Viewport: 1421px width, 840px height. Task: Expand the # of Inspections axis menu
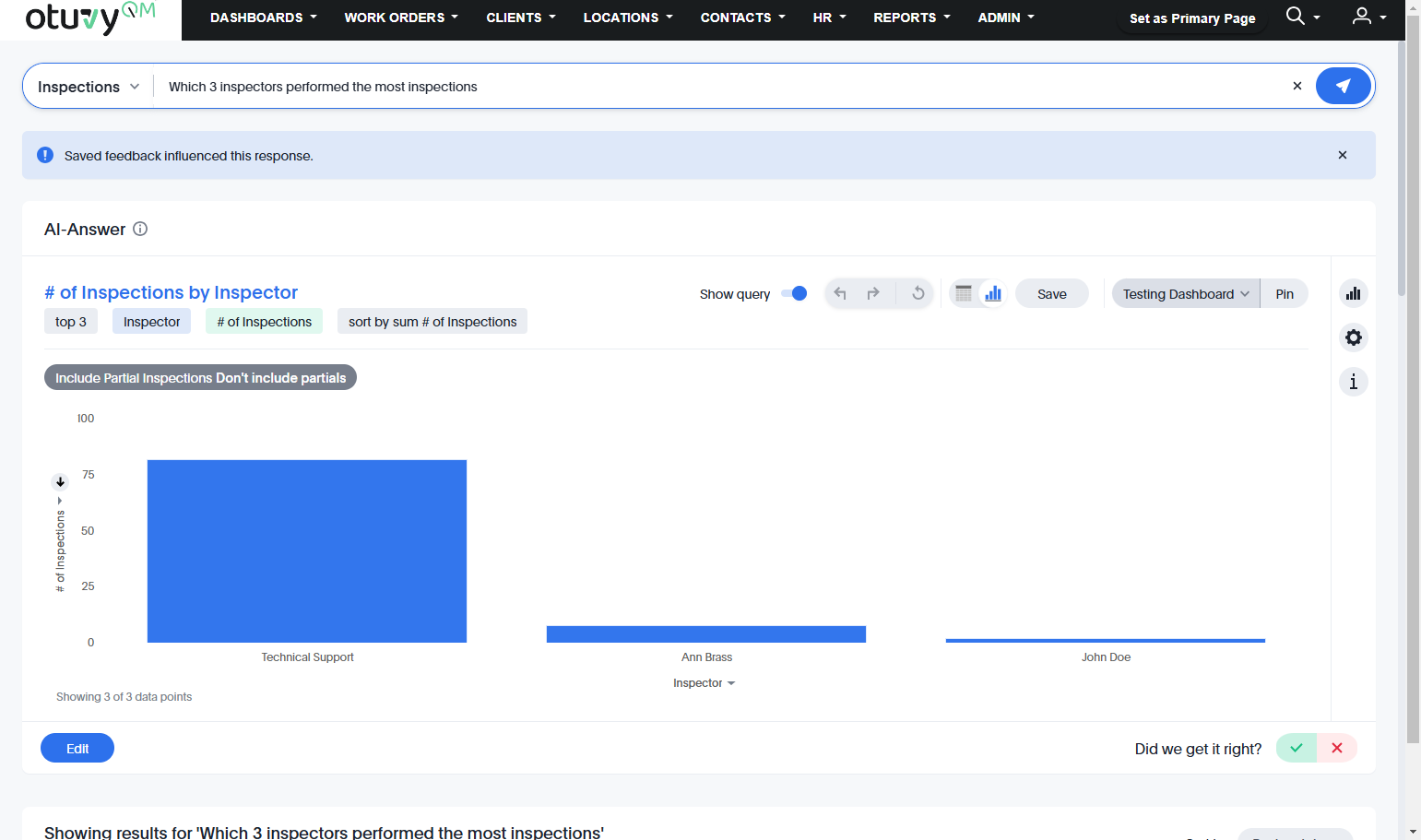[60, 546]
